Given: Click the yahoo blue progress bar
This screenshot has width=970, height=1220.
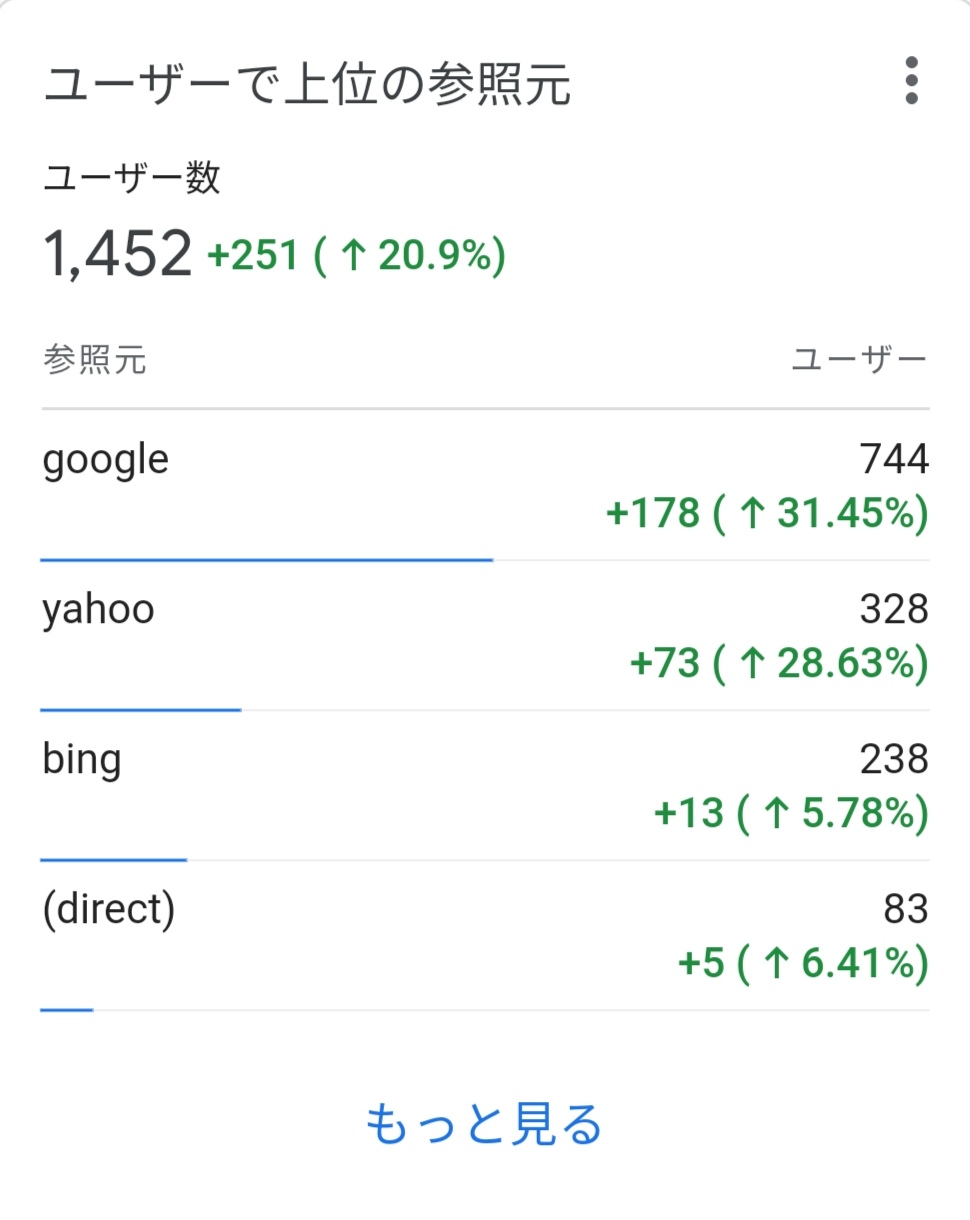Looking at the screenshot, I should tap(141, 710).
